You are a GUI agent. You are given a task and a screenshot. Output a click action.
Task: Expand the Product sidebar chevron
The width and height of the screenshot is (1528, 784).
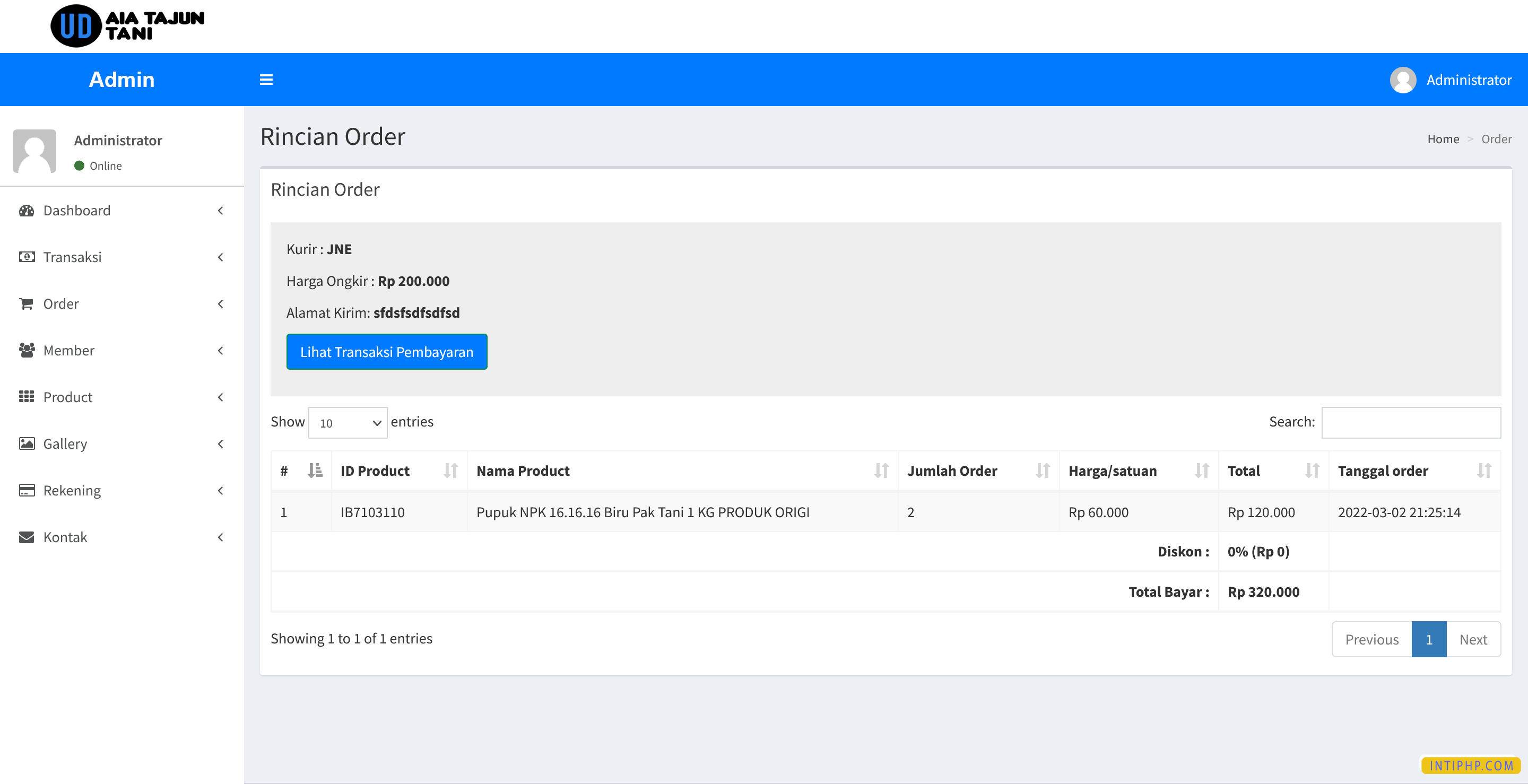220,397
